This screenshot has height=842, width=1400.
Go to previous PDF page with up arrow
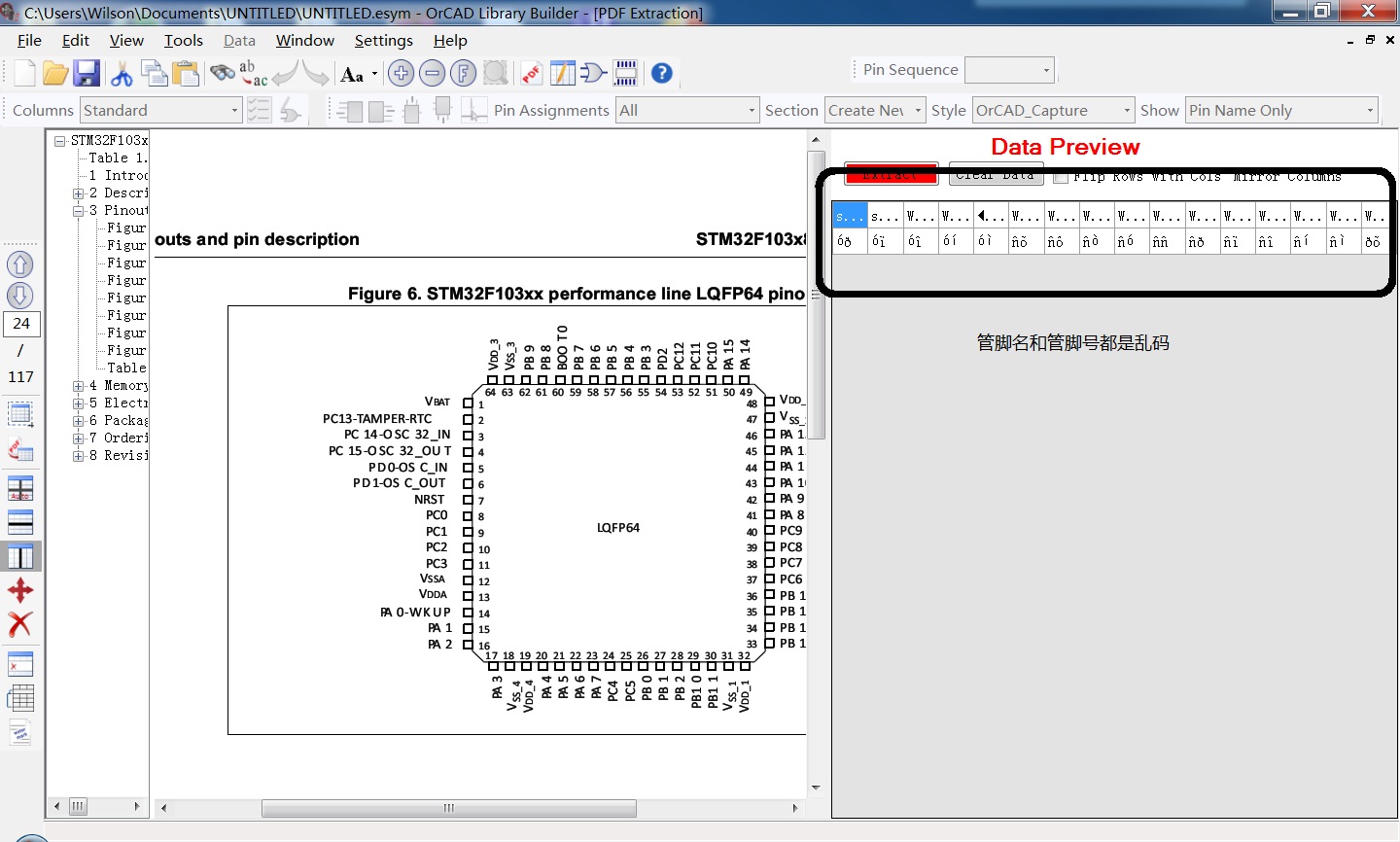20,264
